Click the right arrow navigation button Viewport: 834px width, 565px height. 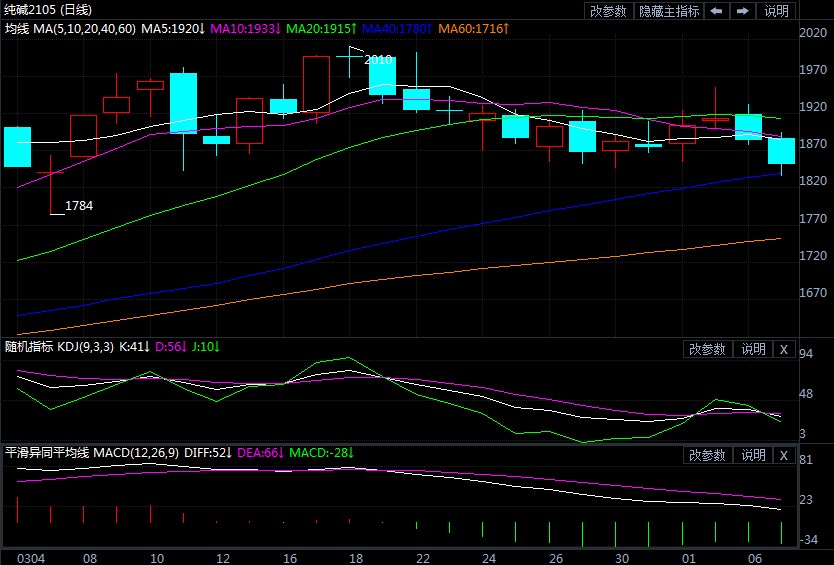click(x=742, y=11)
